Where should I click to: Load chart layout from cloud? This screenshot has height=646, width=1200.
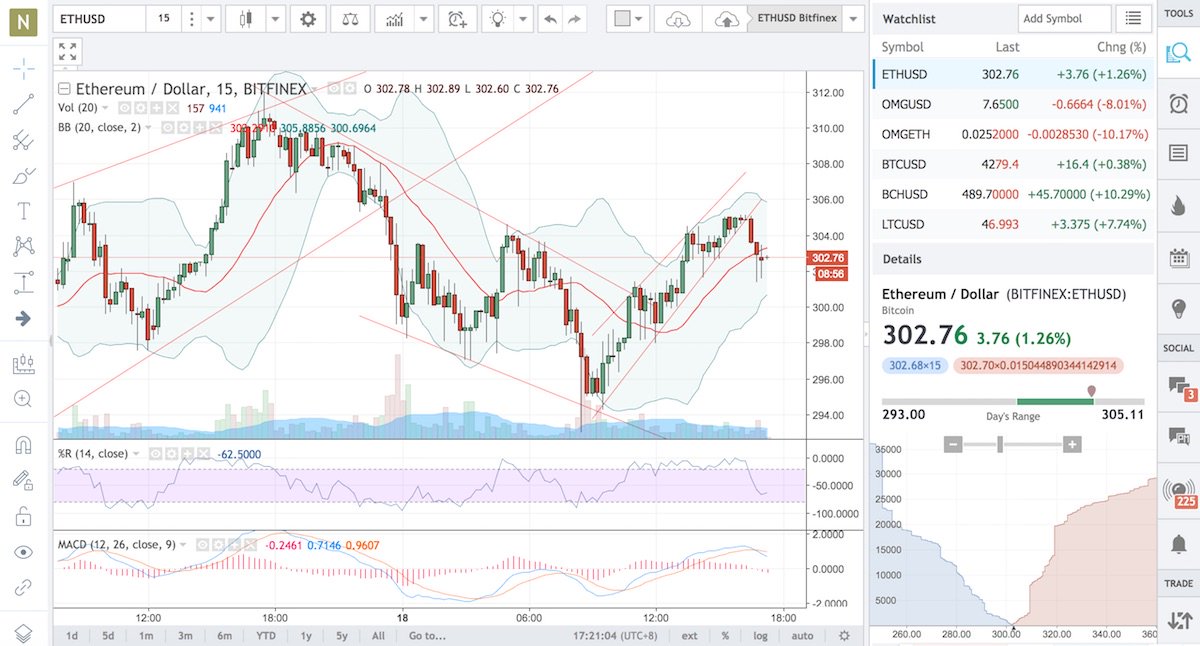678,19
